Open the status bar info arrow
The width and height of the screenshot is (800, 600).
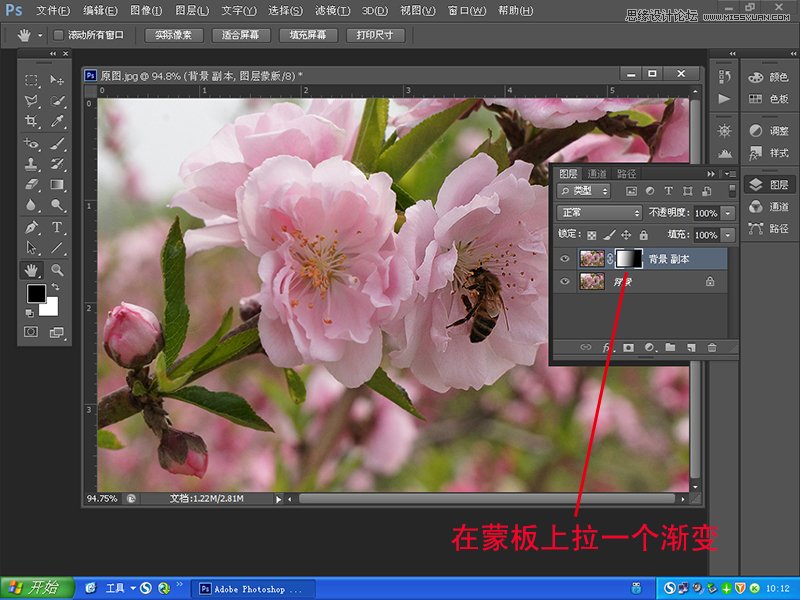[x=278, y=499]
